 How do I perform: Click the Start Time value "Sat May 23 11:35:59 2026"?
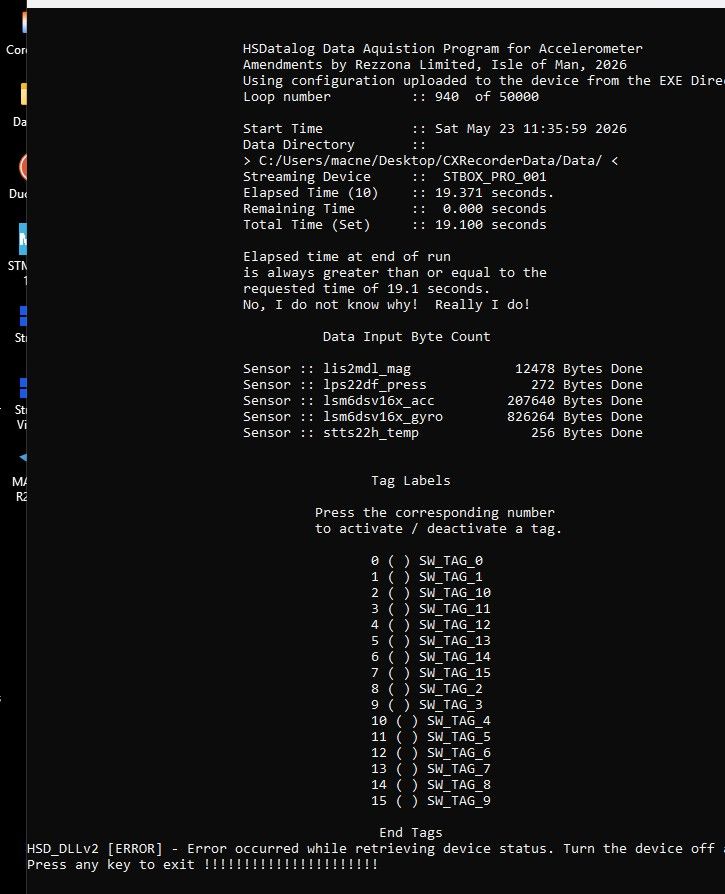tap(531, 129)
